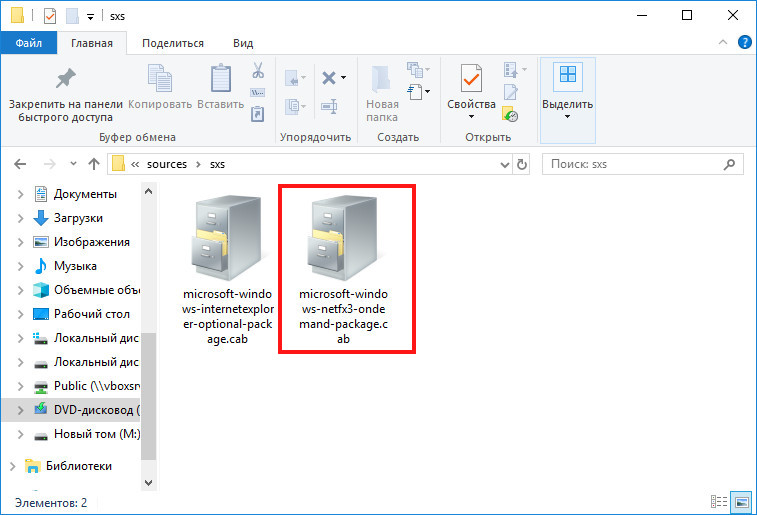Click the quick access New folder icon

coord(72,16)
